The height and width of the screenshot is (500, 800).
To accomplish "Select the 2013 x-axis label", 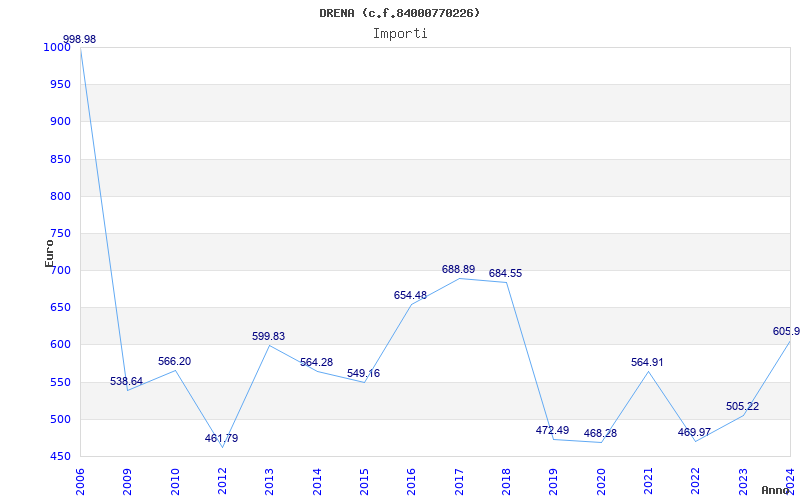I will click(x=269, y=482).
